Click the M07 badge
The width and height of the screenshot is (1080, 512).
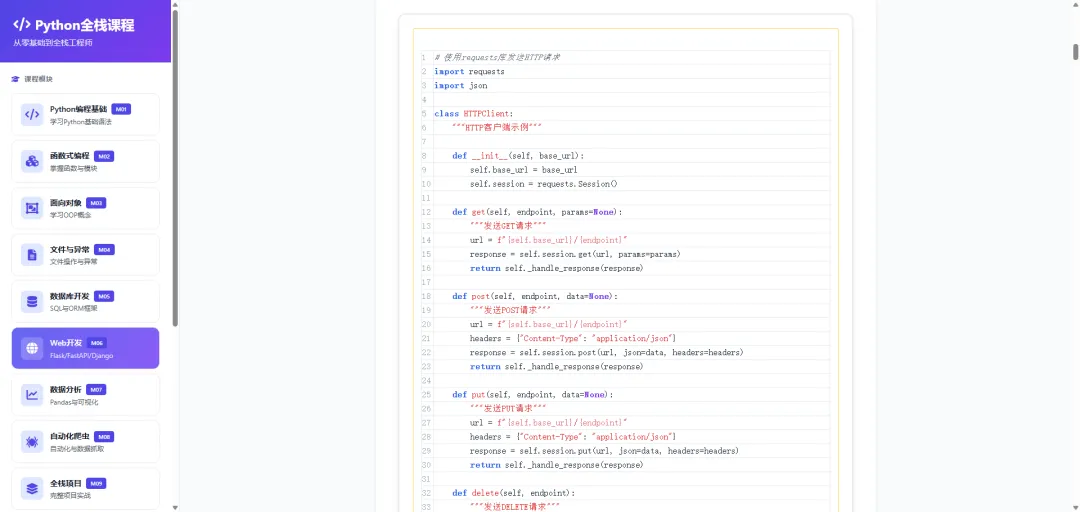point(96,390)
